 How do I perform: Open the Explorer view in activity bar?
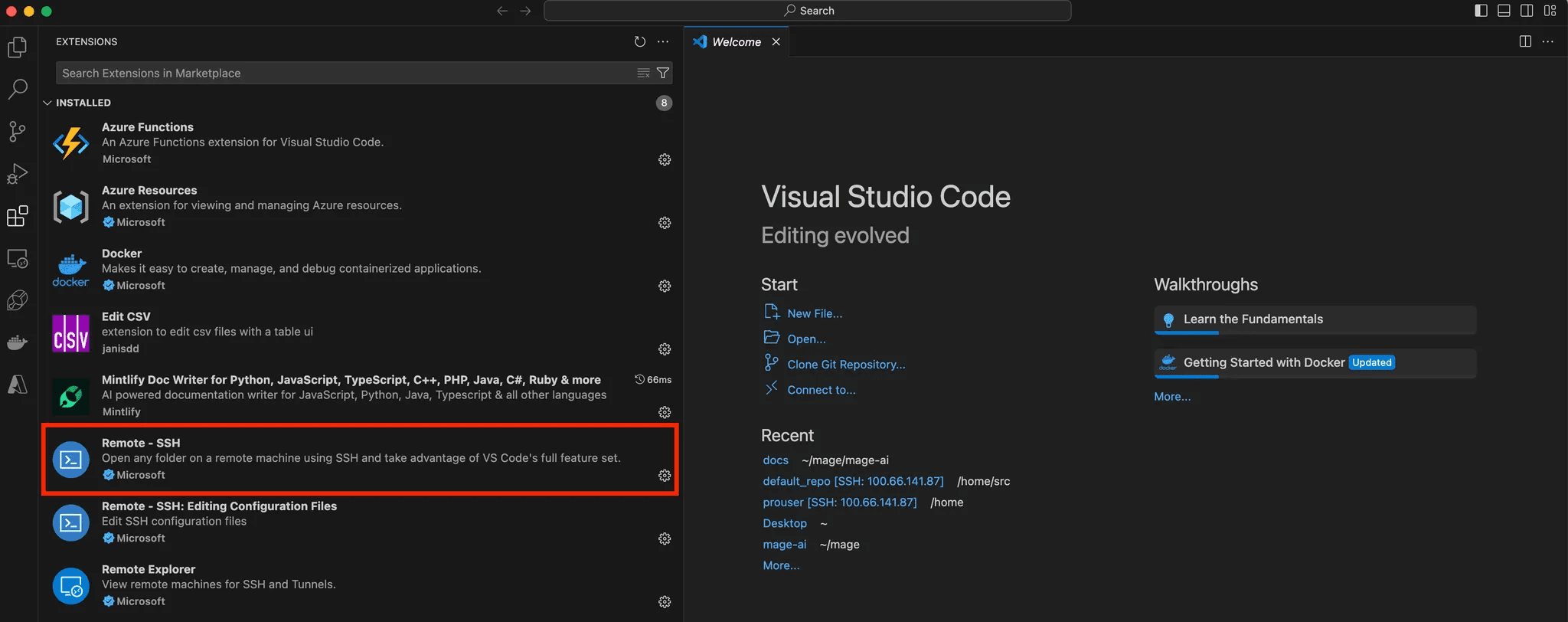click(17, 47)
